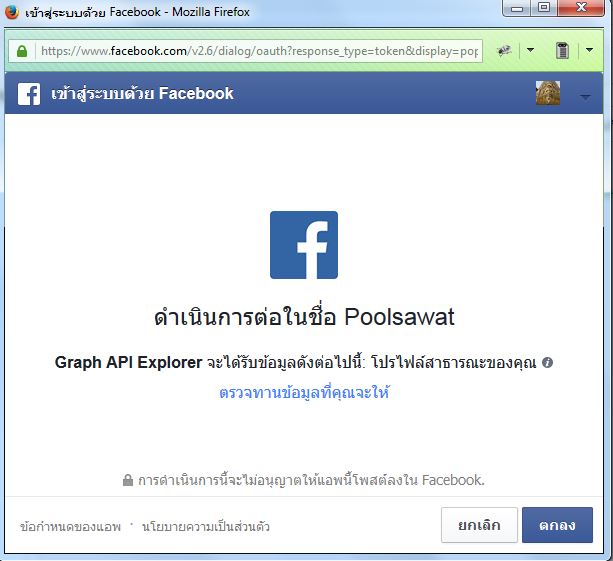Click the fly extension icon in toolbar

pos(504,50)
